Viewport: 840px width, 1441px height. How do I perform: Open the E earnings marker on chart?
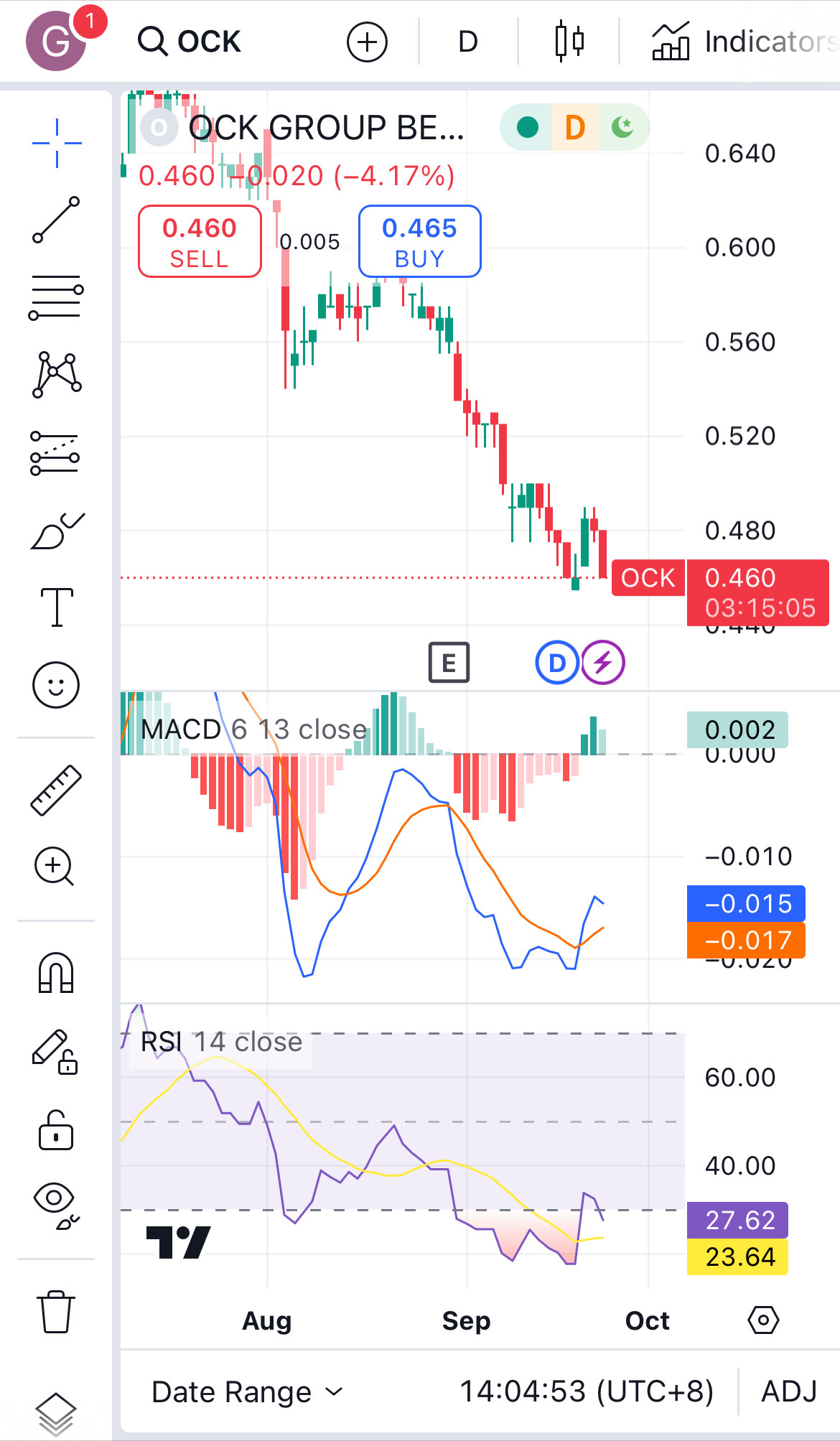[x=449, y=662]
